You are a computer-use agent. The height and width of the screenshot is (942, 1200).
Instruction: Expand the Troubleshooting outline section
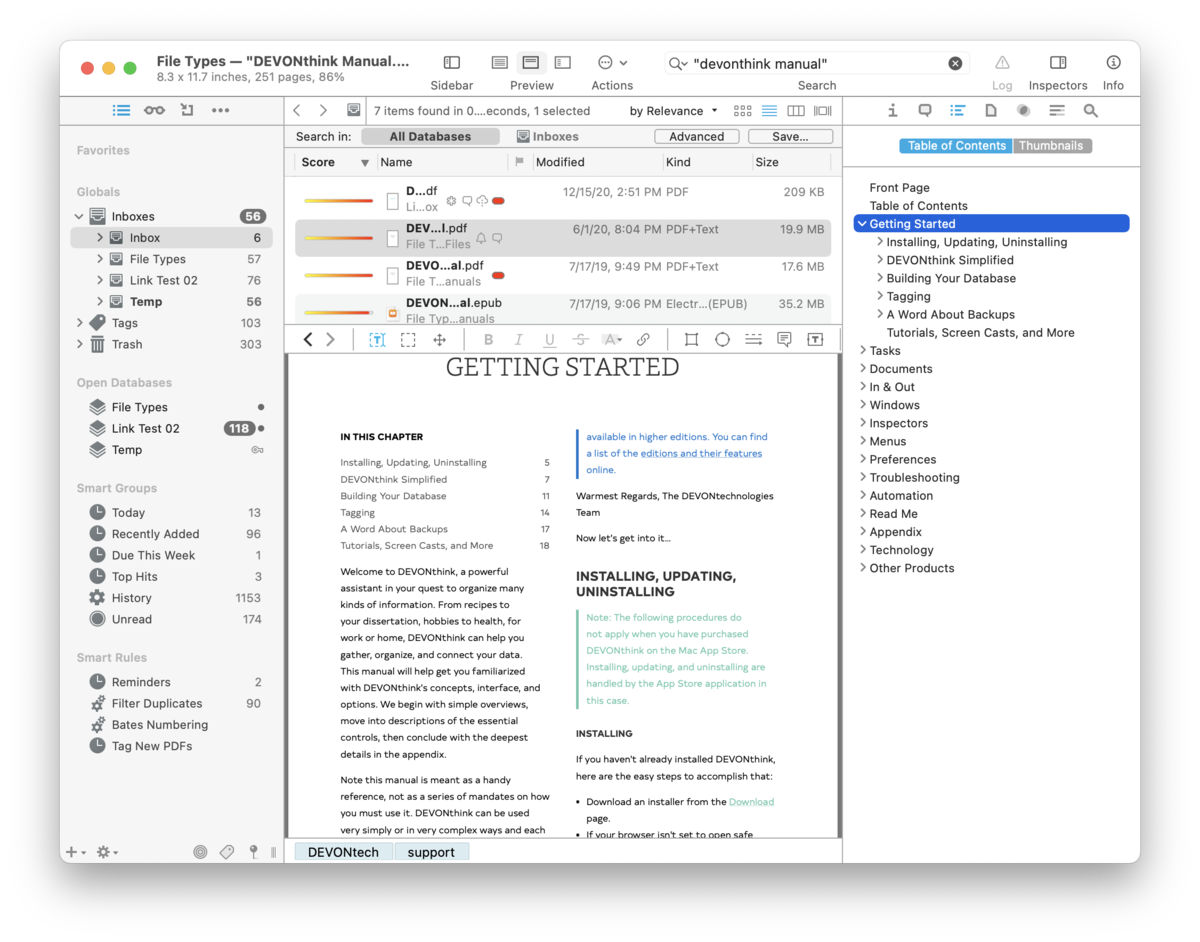[862, 478]
